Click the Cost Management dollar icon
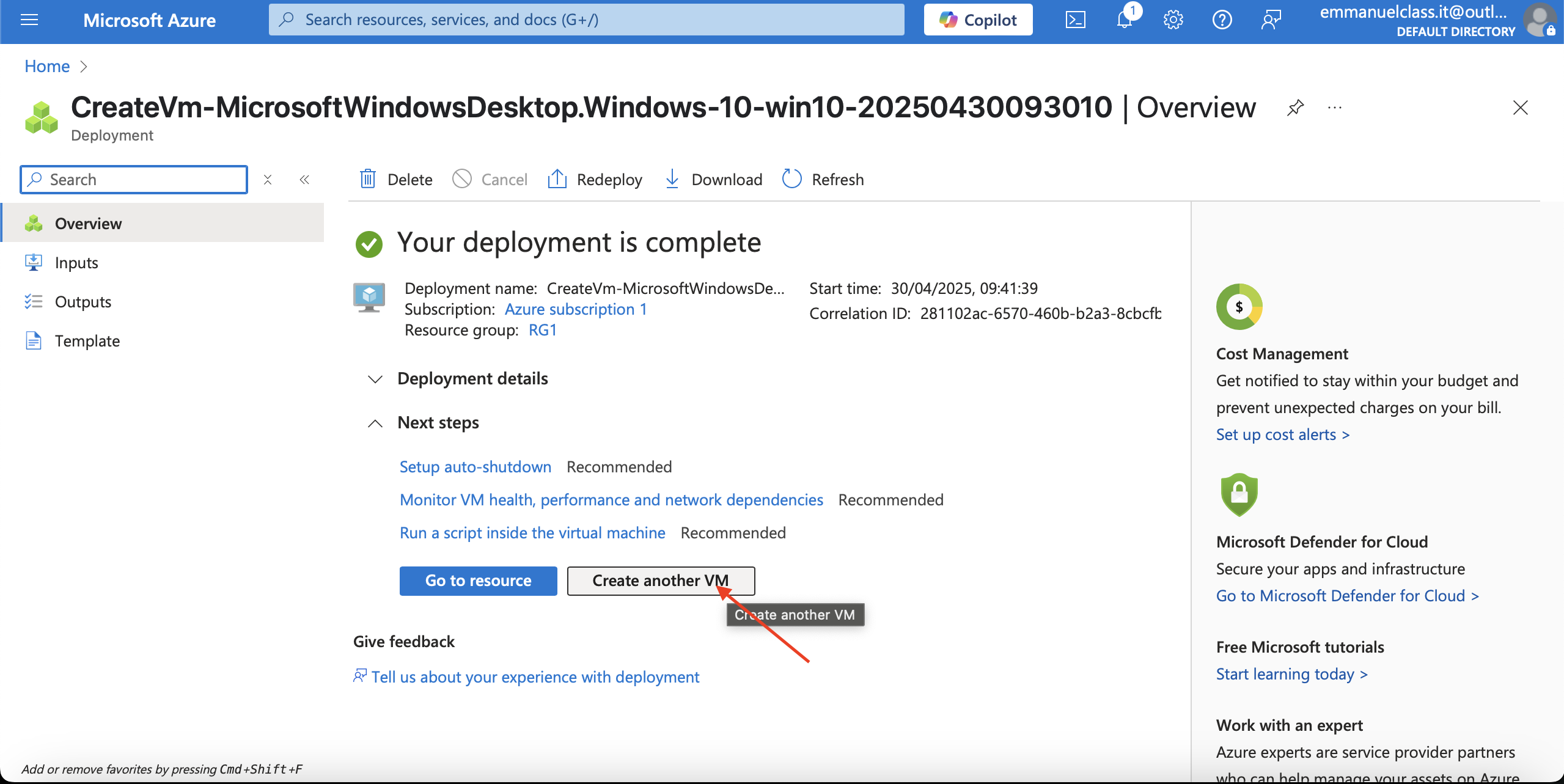 (x=1239, y=307)
